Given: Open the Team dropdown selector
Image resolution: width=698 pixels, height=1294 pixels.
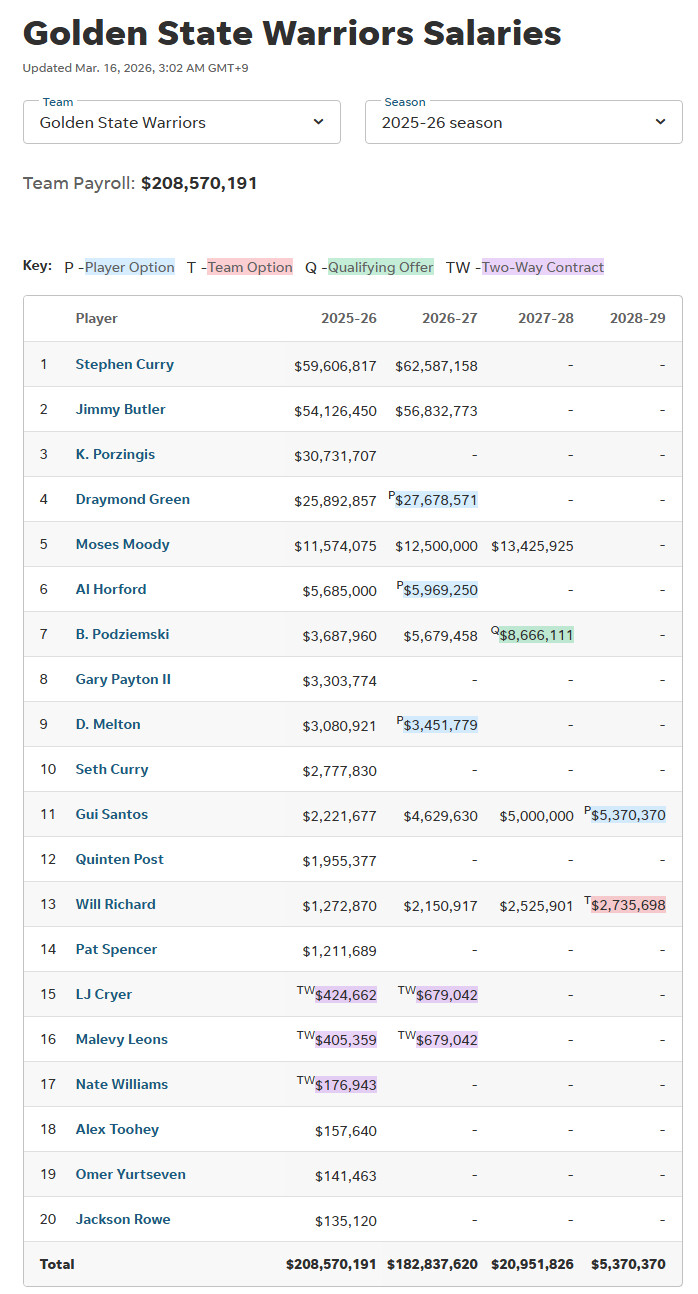Looking at the screenshot, I should [180, 122].
